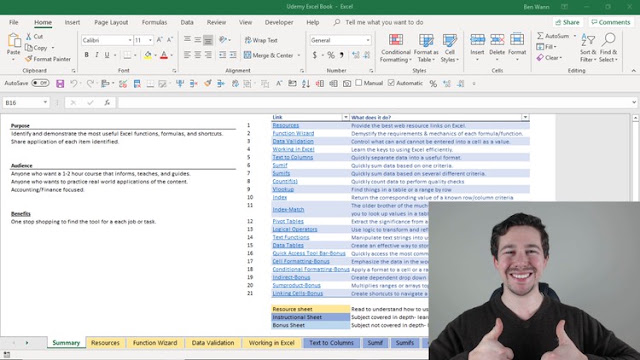Open the General number format dropdown
Viewport: 640px width, 360px height.
point(368,40)
